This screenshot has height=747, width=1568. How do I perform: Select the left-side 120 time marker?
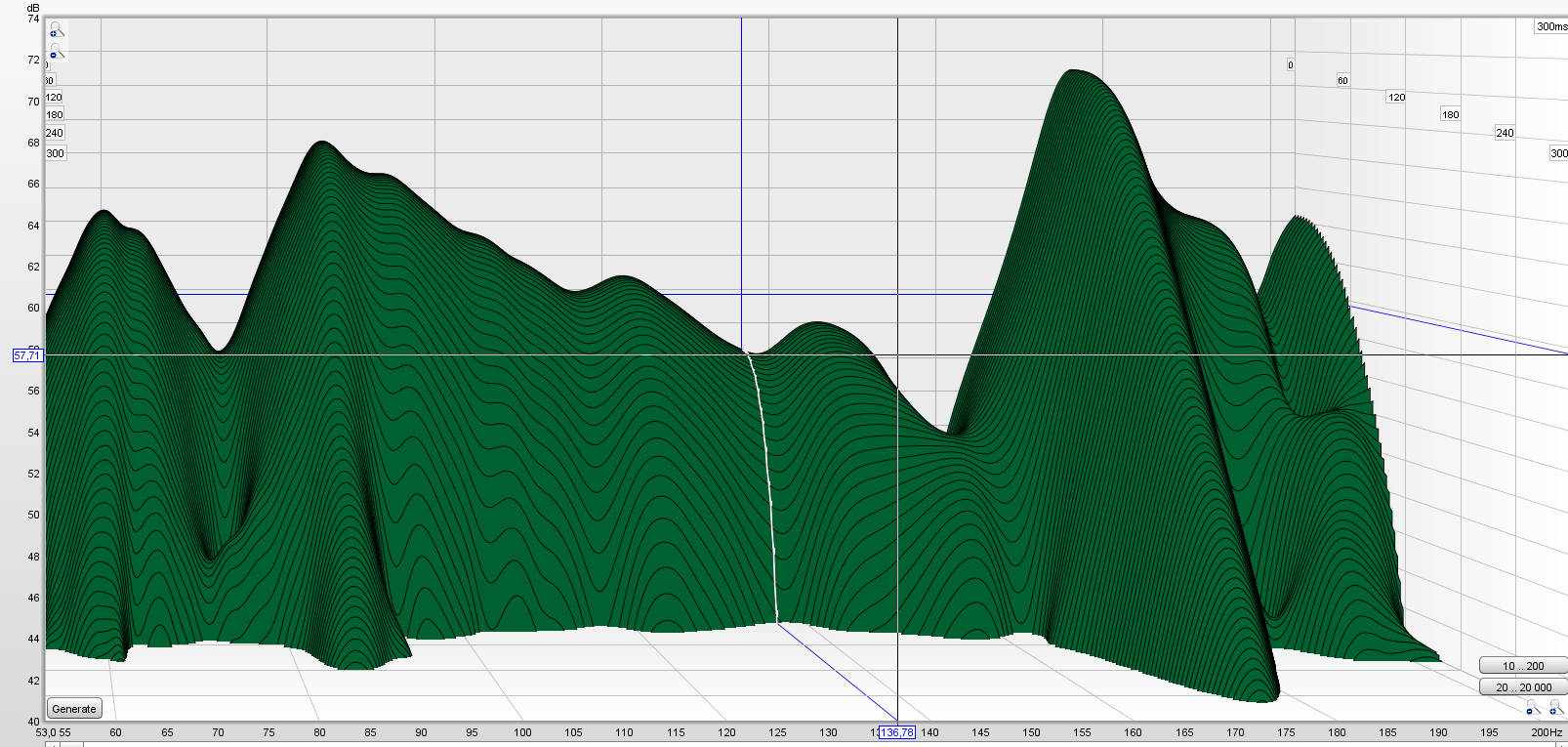[x=54, y=98]
